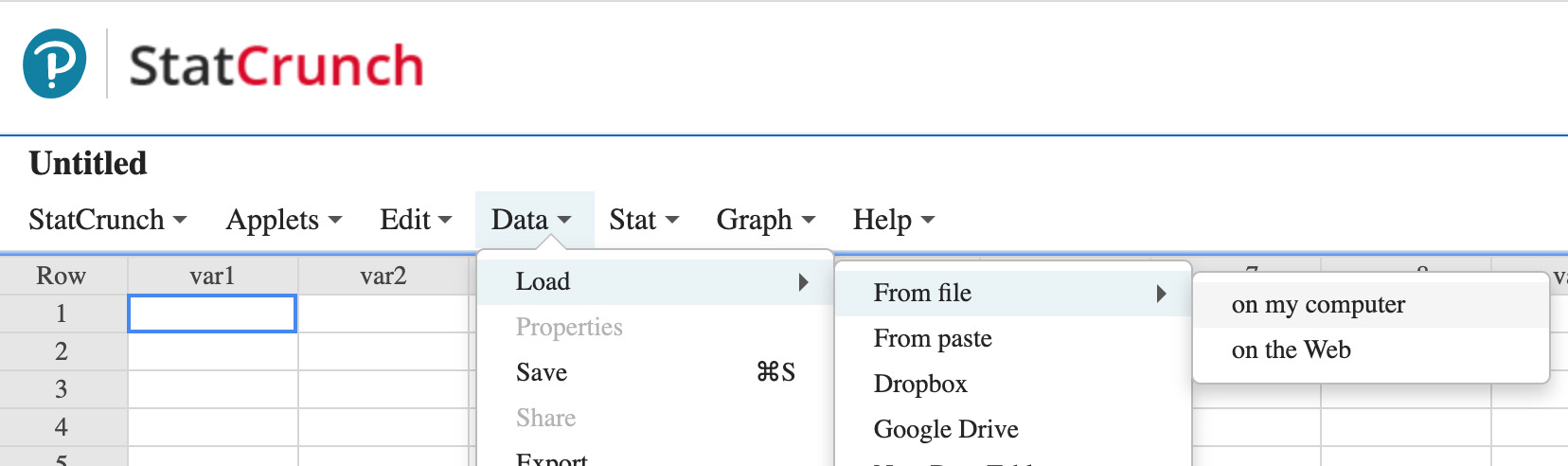Open the Applets dropdown menu
The image size is (1568, 466).
[283, 220]
